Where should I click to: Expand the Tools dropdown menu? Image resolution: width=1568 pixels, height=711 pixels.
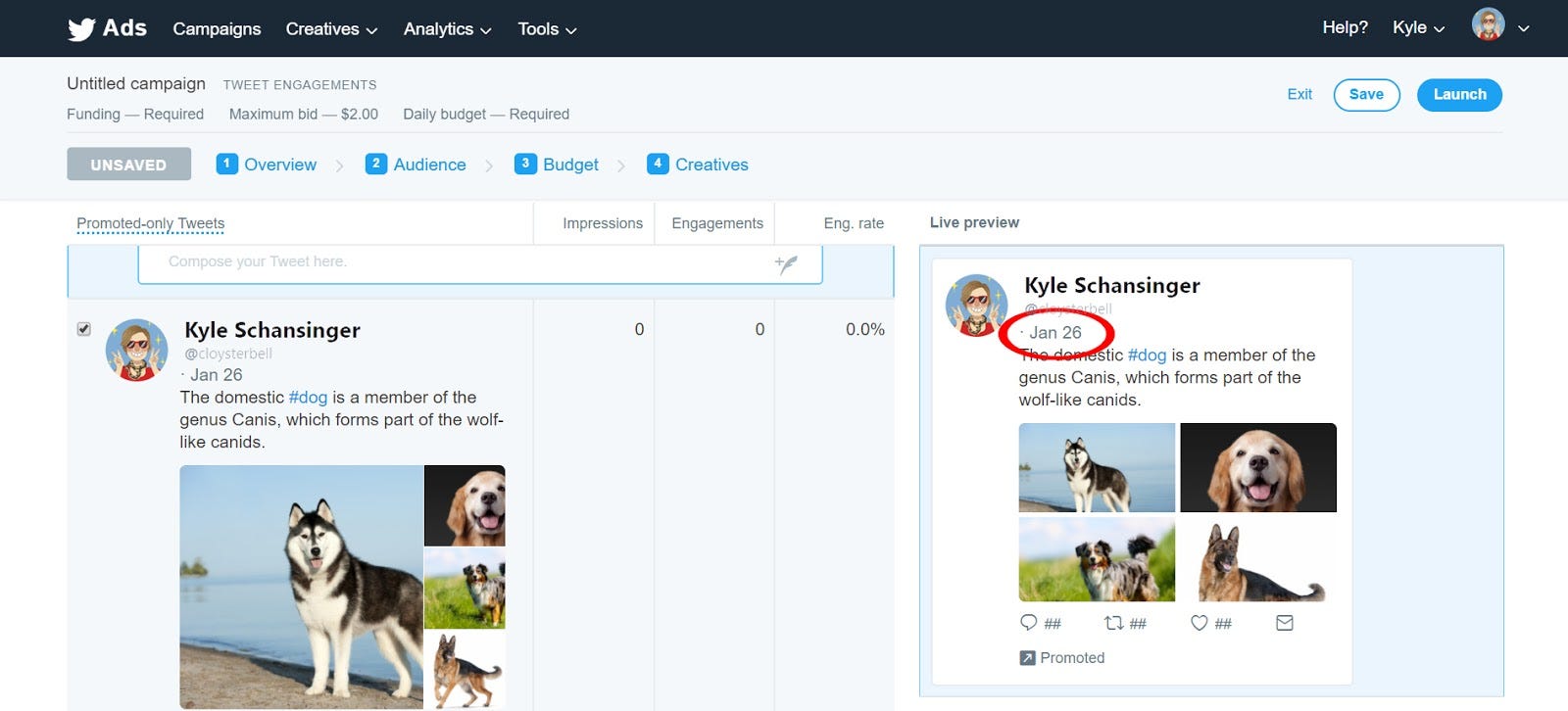coord(547,29)
